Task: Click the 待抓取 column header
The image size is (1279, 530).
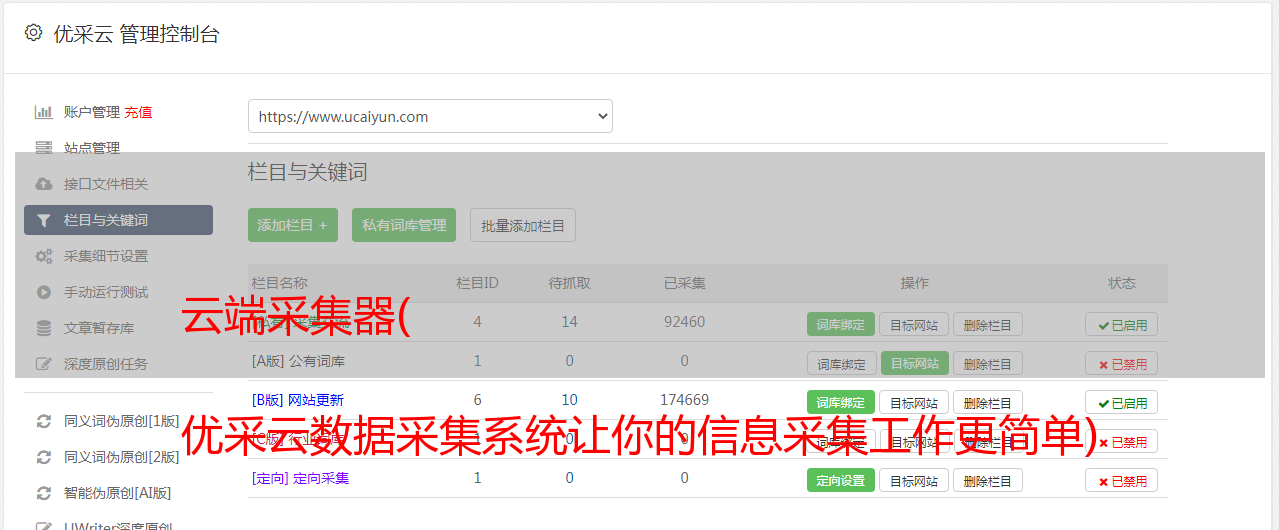Action: [x=569, y=283]
